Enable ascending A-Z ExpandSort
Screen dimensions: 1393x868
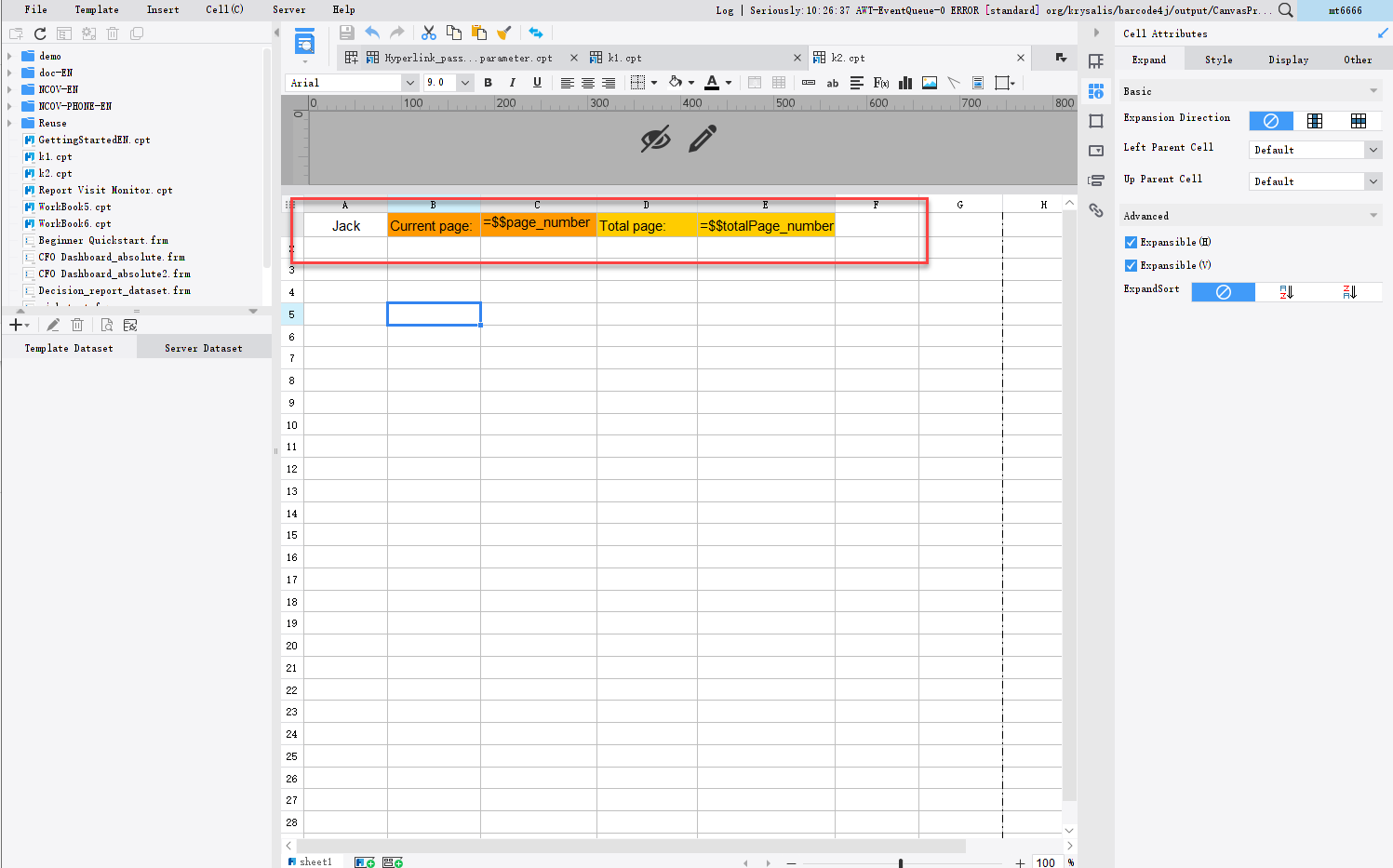pyautogui.click(x=1287, y=291)
